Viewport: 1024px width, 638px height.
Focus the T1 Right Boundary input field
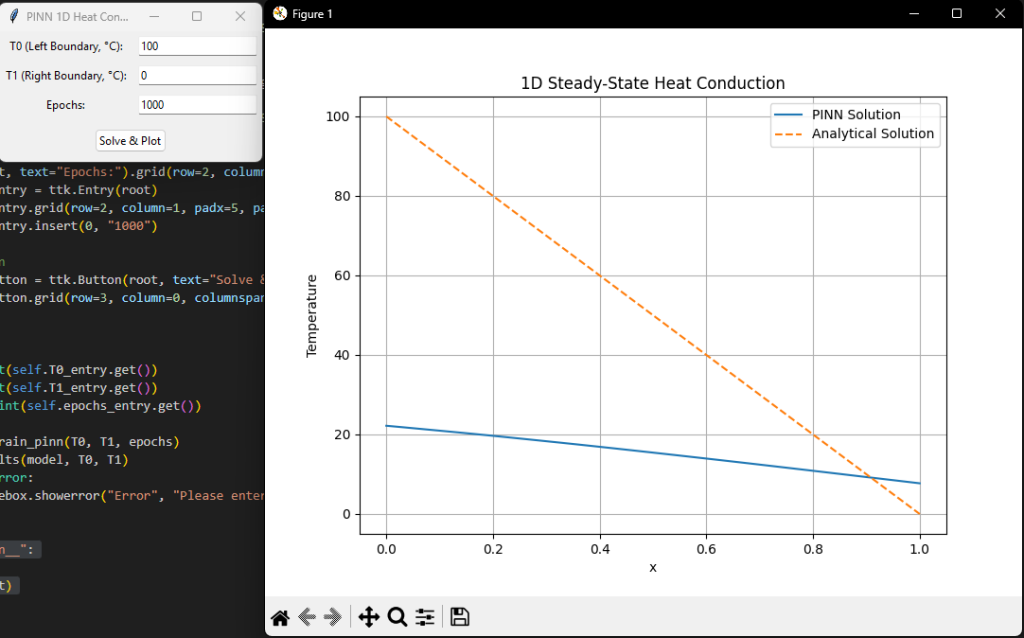pyautogui.click(x=197, y=75)
